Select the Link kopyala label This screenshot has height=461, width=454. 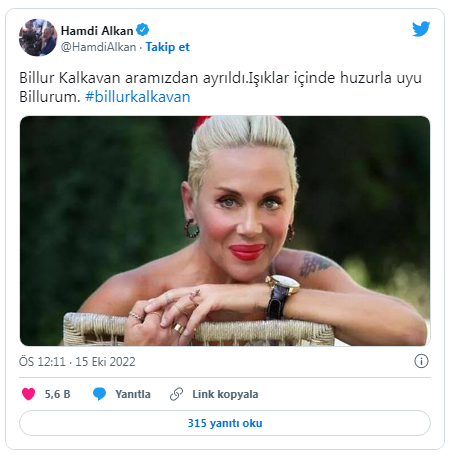[x=225, y=394]
